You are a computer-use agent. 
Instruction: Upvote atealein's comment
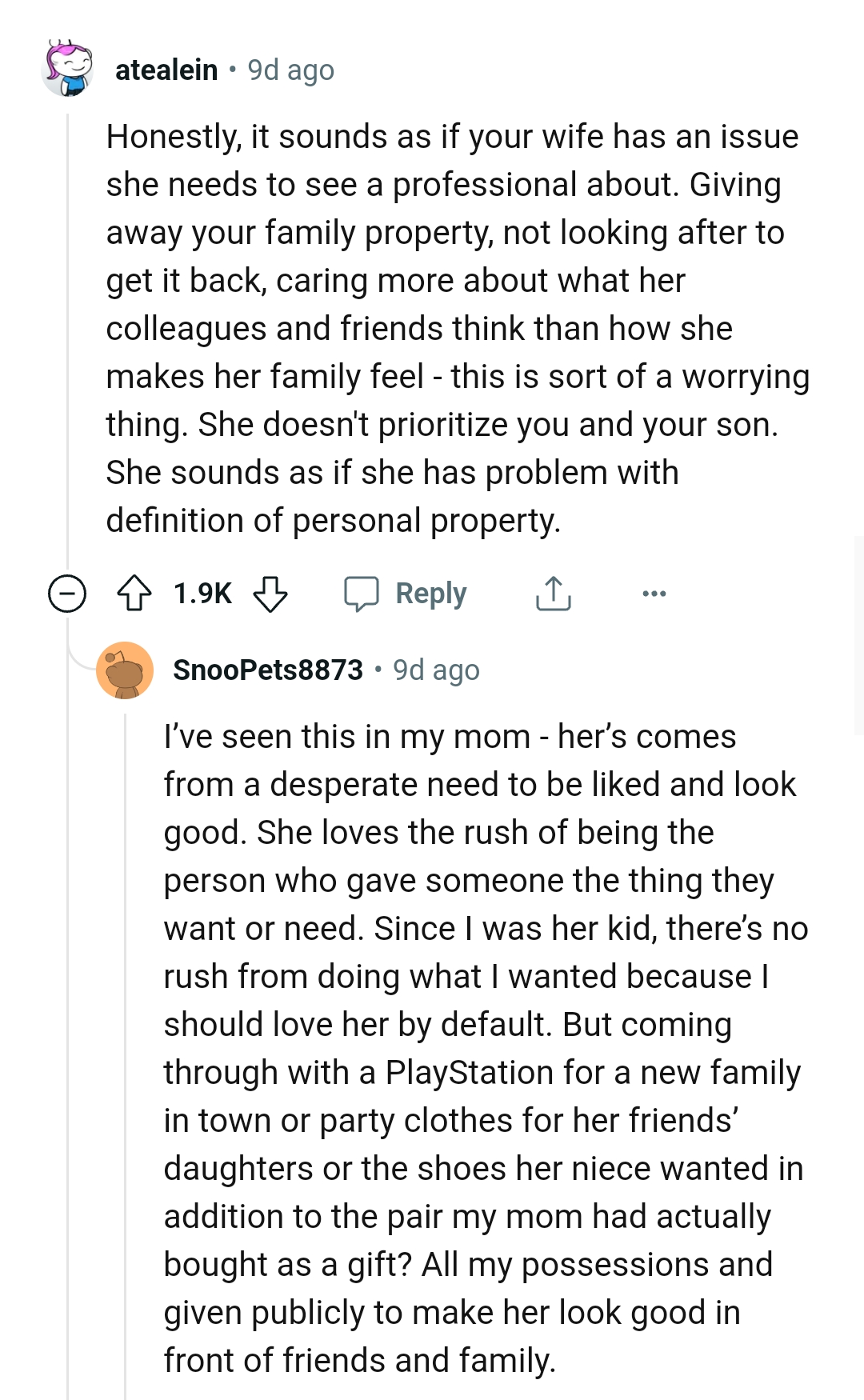[134, 594]
